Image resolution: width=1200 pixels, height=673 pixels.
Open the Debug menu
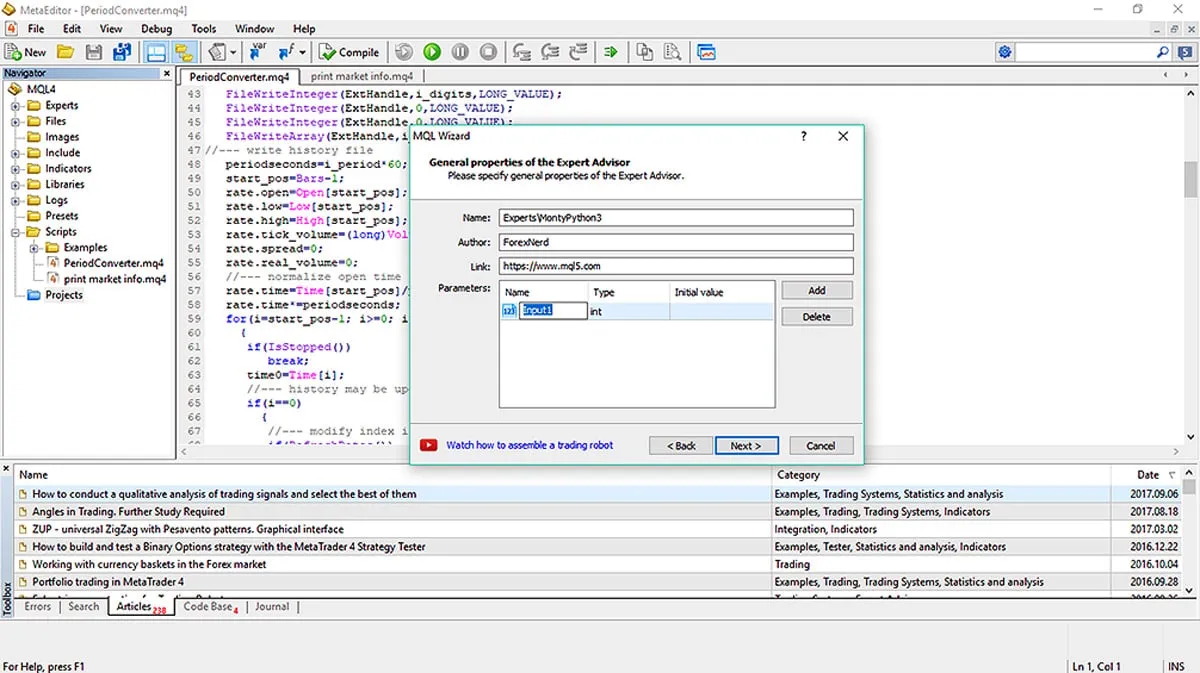(156, 29)
